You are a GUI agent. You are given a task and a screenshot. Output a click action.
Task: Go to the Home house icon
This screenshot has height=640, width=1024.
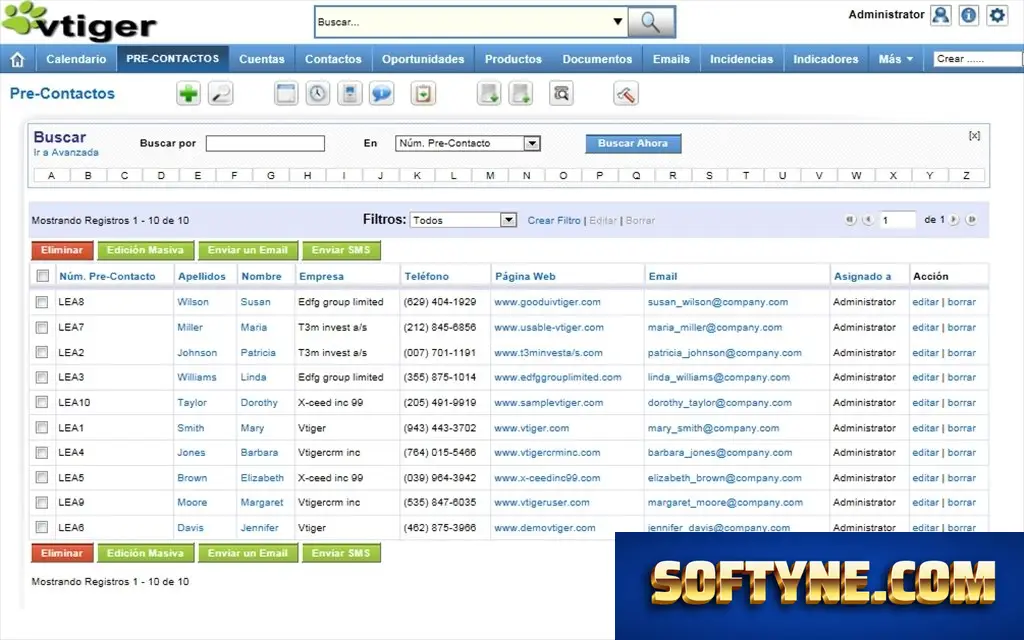point(18,59)
